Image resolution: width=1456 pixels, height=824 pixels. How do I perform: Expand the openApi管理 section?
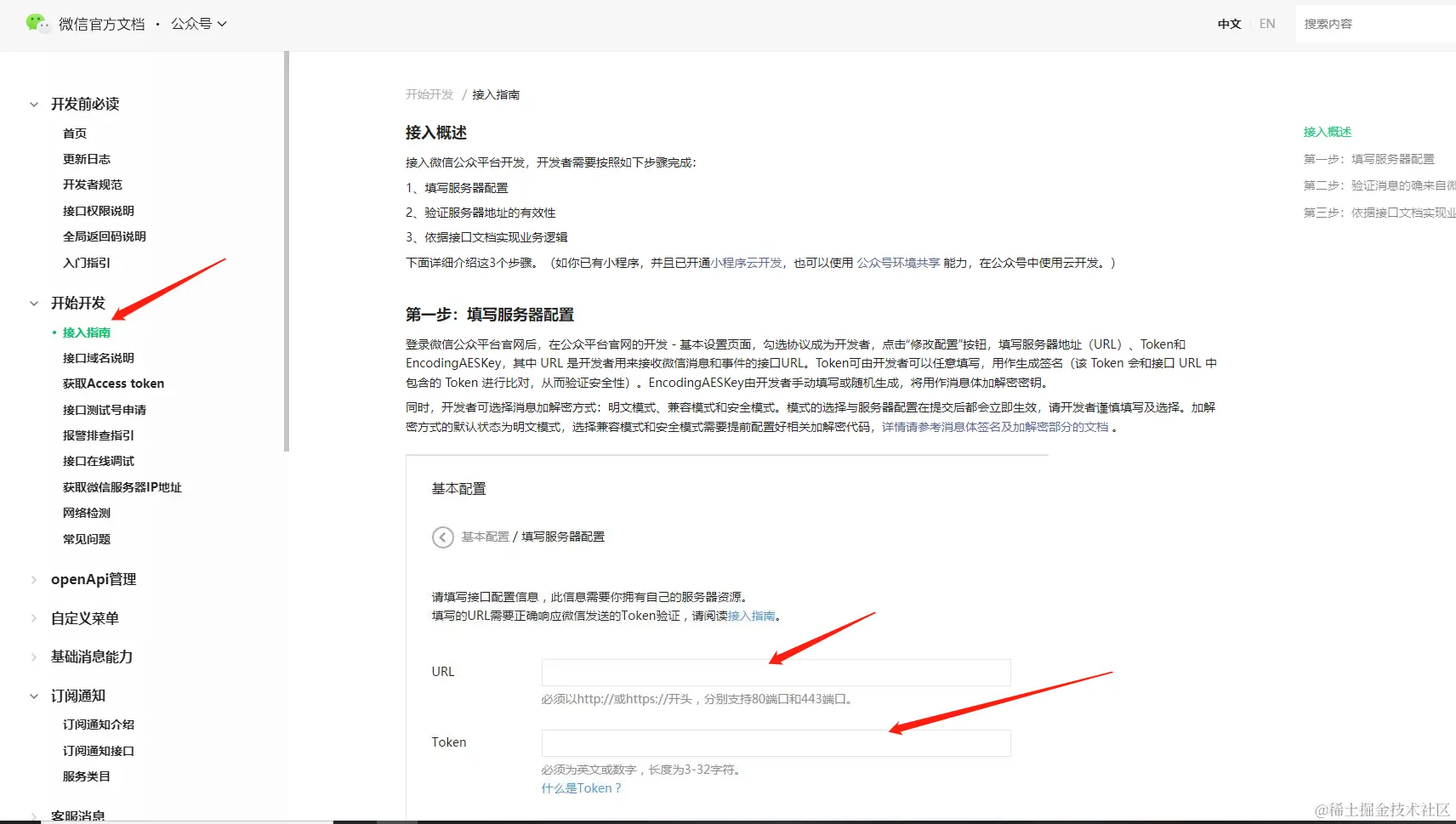34,580
